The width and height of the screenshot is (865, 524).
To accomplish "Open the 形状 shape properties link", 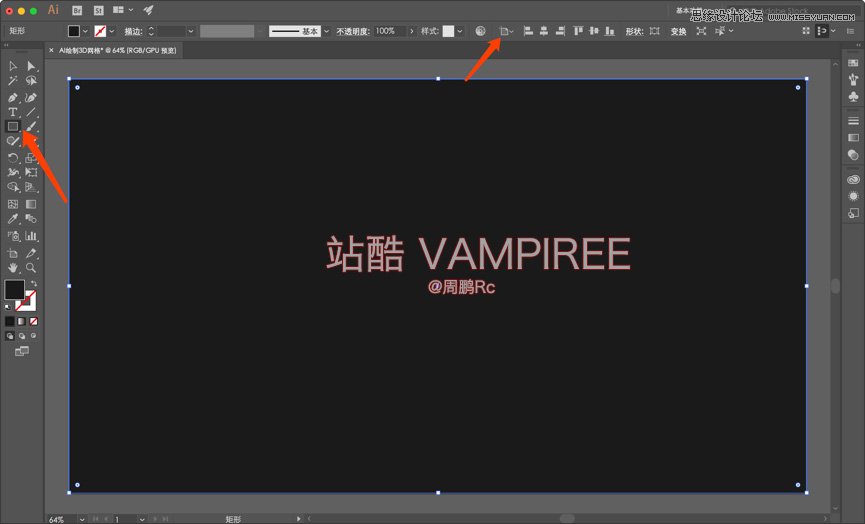I will tap(634, 31).
